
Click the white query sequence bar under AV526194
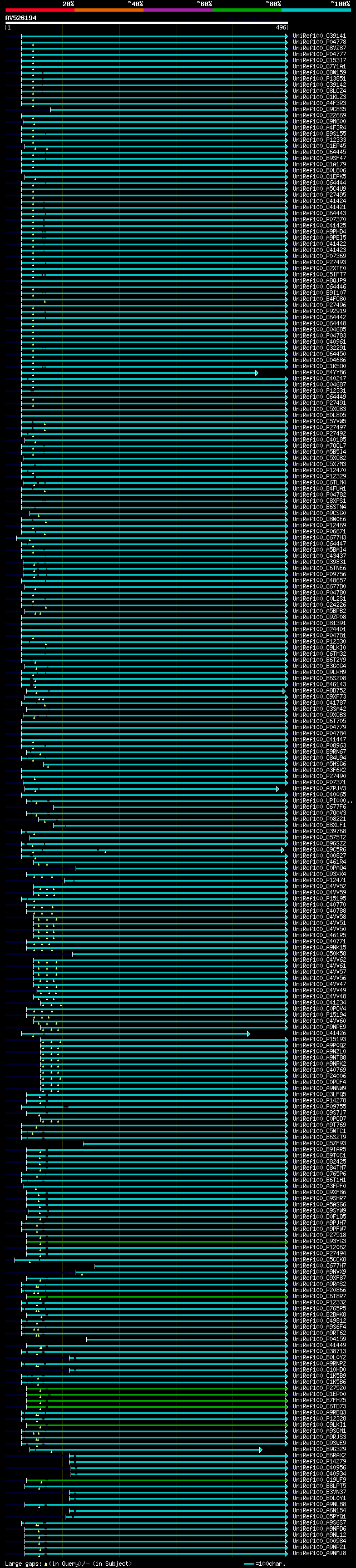pyautogui.click(x=146, y=22)
